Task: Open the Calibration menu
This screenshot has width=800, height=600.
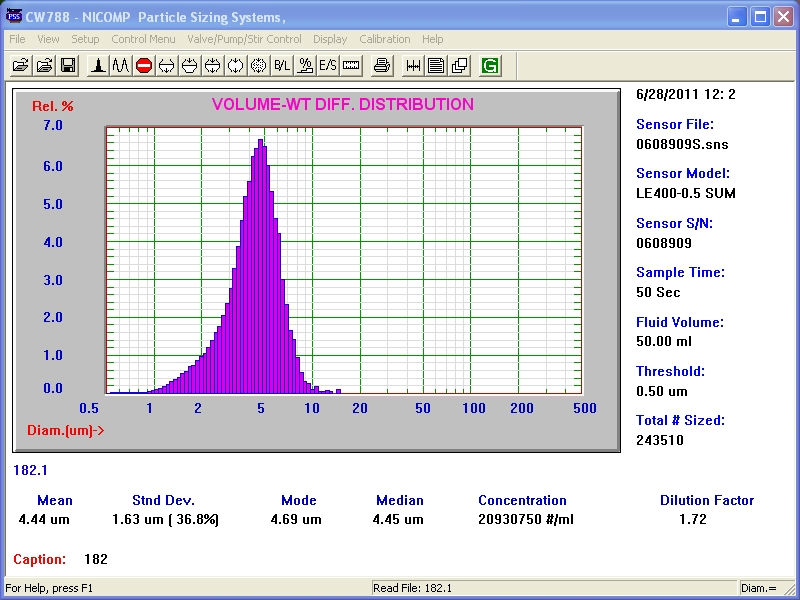Action: (385, 39)
